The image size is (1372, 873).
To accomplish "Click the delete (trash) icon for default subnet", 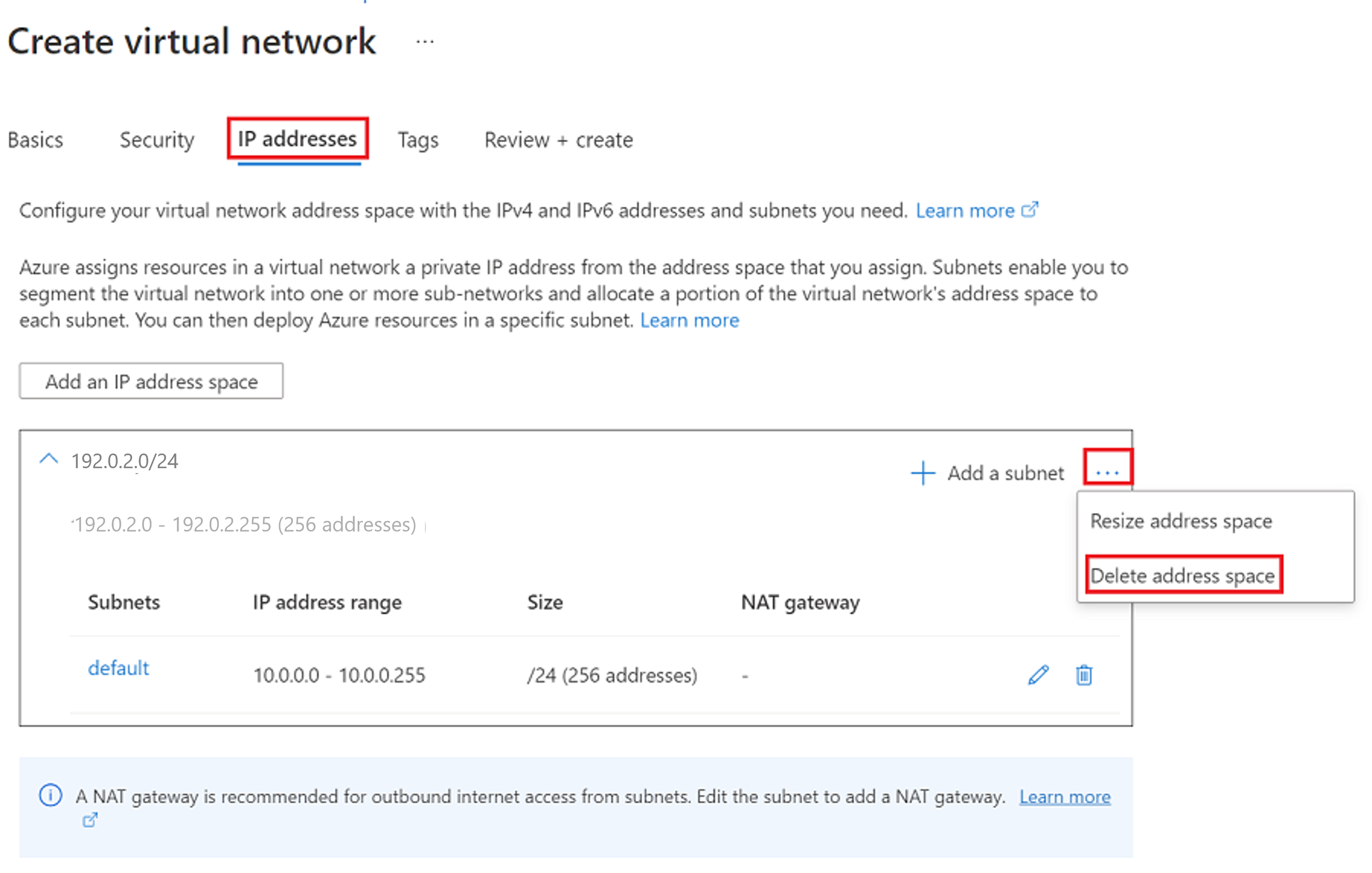I will (x=1084, y=675).
